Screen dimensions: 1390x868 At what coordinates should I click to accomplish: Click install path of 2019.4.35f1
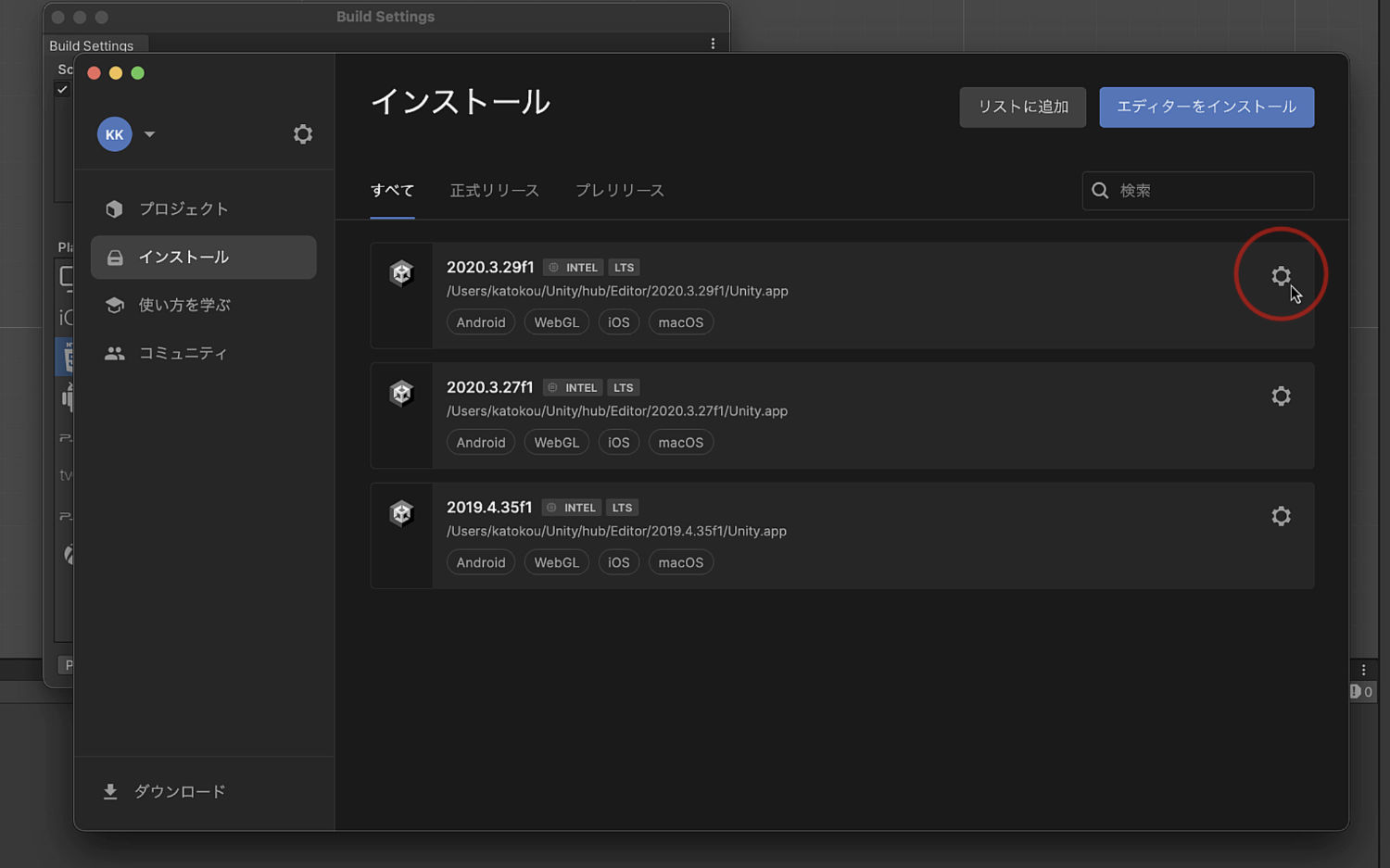click(x=616, y=531)
